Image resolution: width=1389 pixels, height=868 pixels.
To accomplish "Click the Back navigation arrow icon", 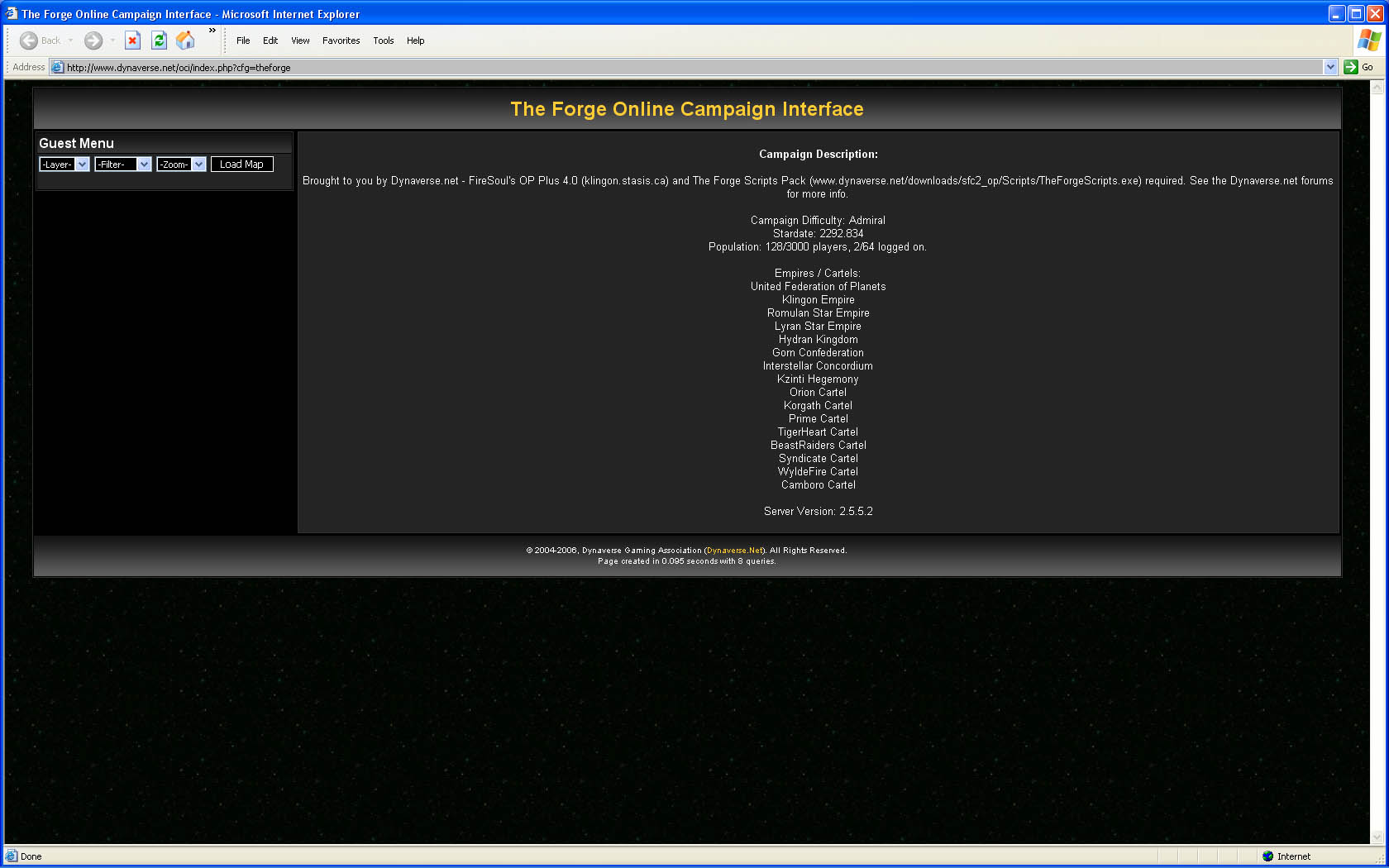I will coord(29,41).
